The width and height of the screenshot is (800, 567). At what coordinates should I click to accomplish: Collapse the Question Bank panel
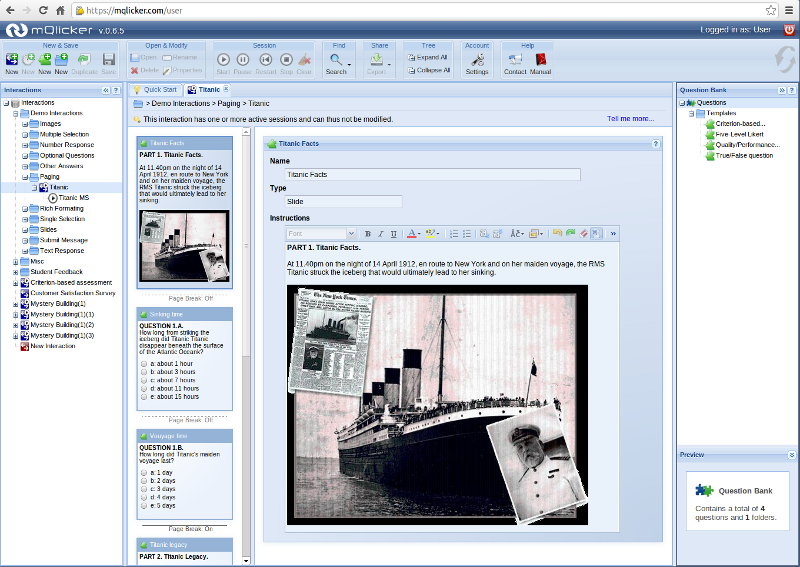pyautogui.click(x=782, y=90)
